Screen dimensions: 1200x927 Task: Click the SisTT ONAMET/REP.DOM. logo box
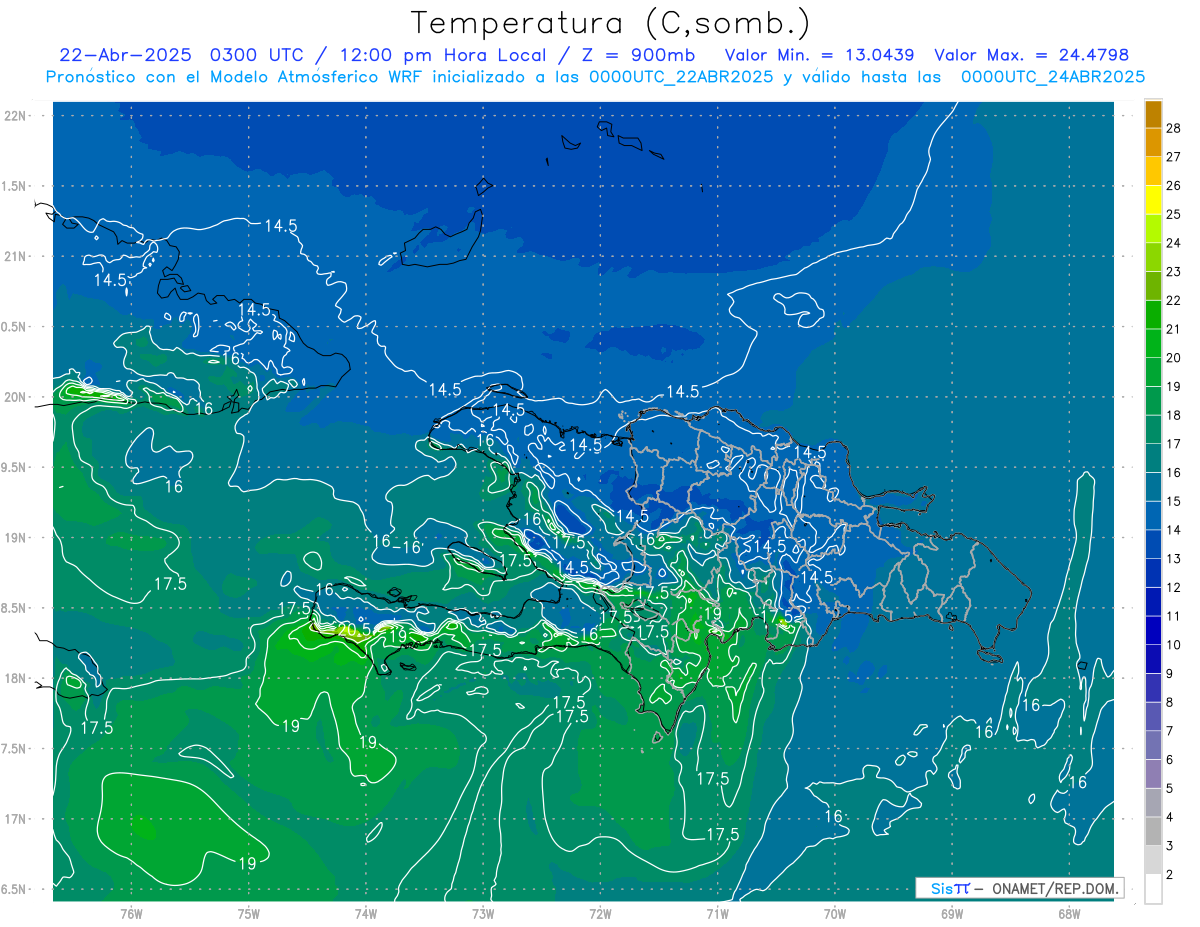[x=1019, y=888]
